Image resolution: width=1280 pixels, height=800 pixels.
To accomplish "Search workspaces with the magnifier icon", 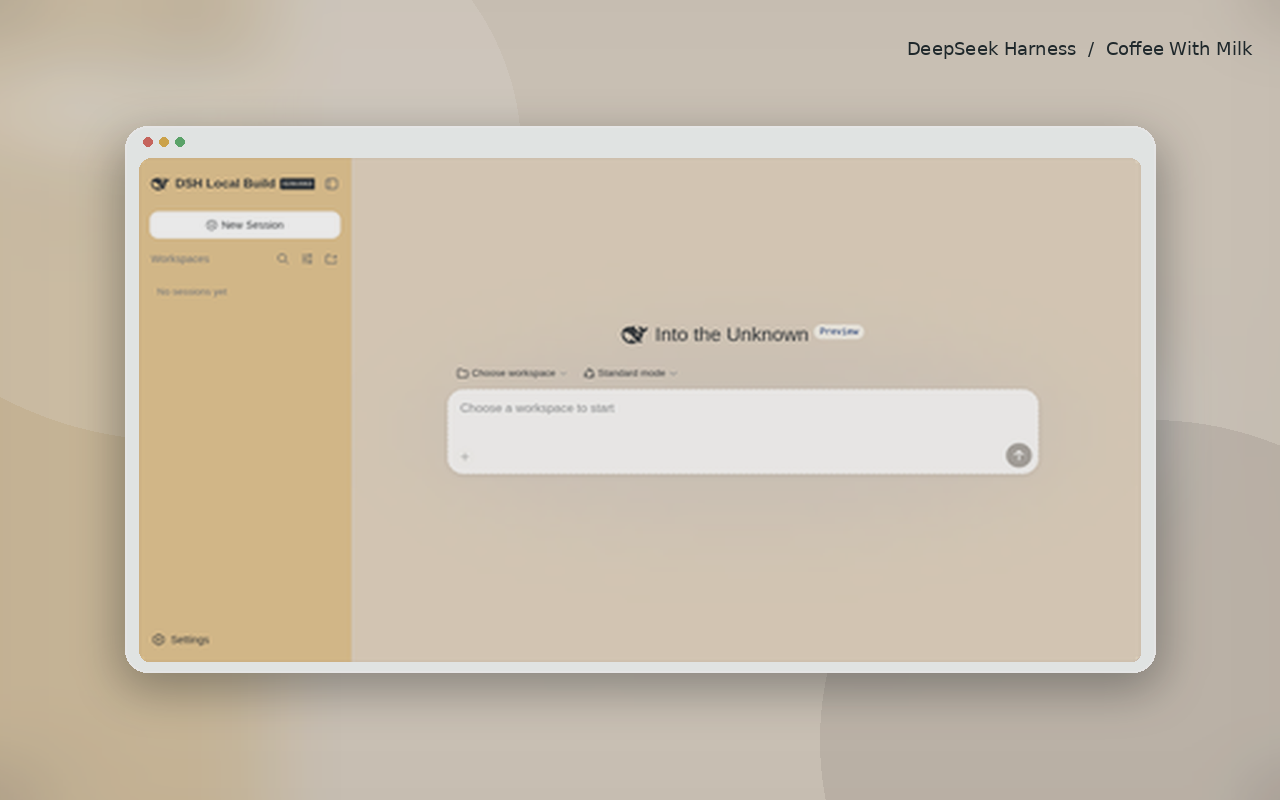I will point(283,259).
